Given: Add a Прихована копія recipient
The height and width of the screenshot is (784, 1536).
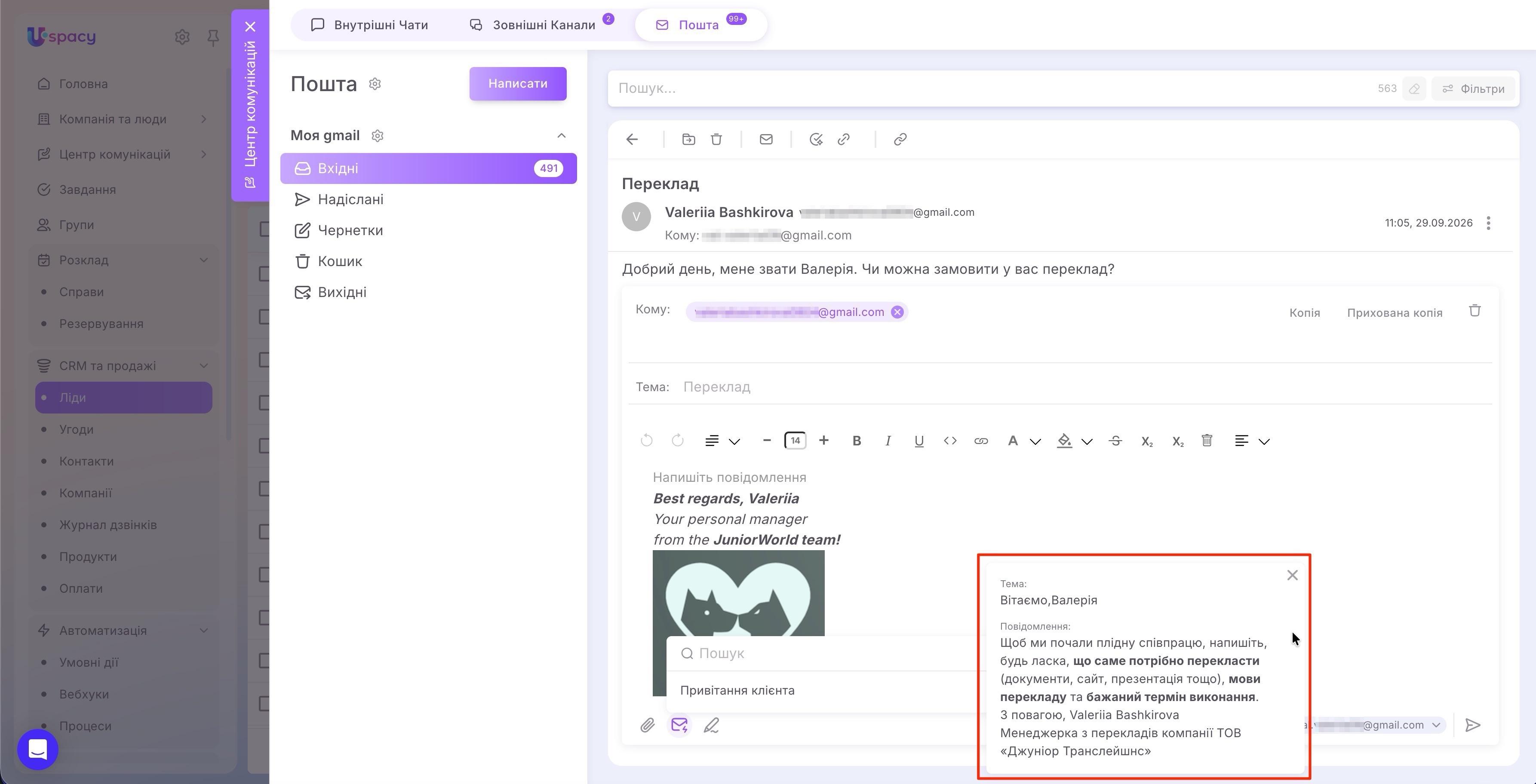Looking at the screenshot, I should [1394, 313].
